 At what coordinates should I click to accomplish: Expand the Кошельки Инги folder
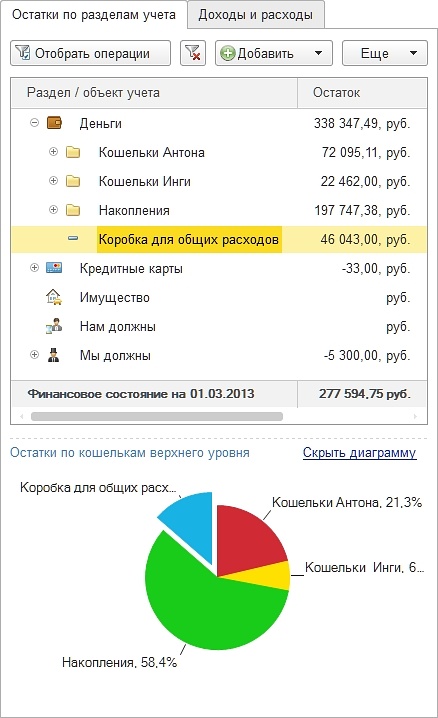pos(54,180)
